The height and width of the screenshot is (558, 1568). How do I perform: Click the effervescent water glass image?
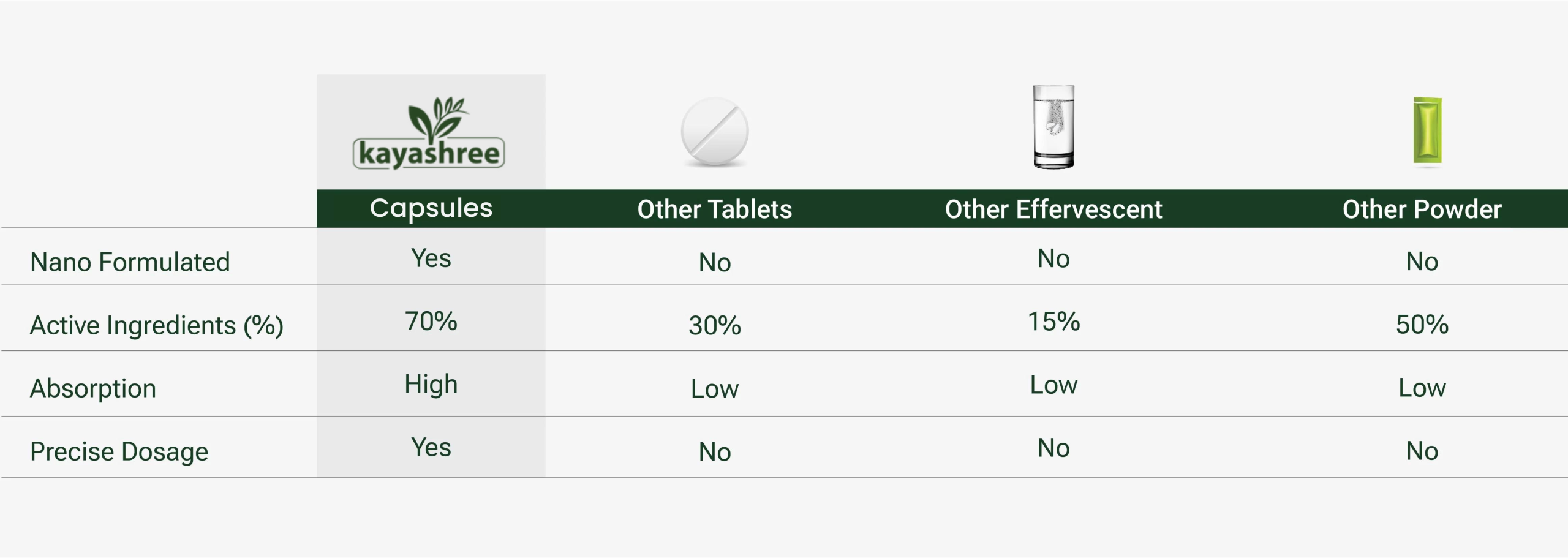pyautogui.click(x=1053, y=127)
